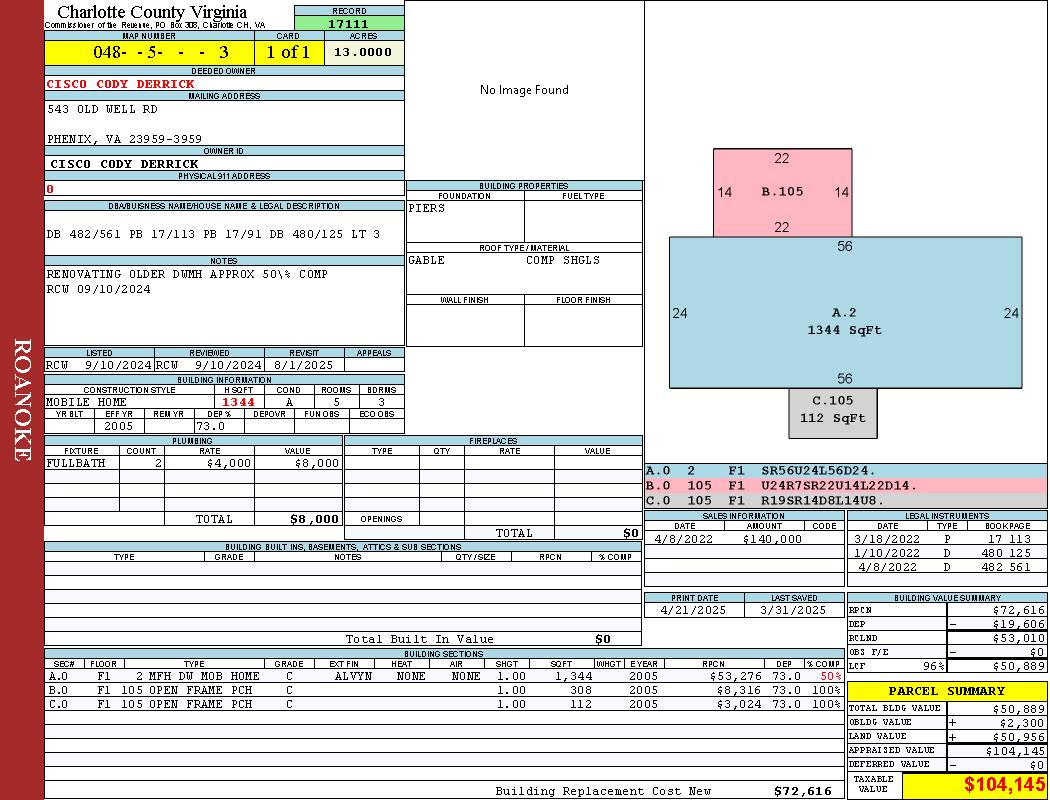The height and width of the screenshot is (800, 1050).
Task: Click the acres value 13.0000
Action: [363, 52]
